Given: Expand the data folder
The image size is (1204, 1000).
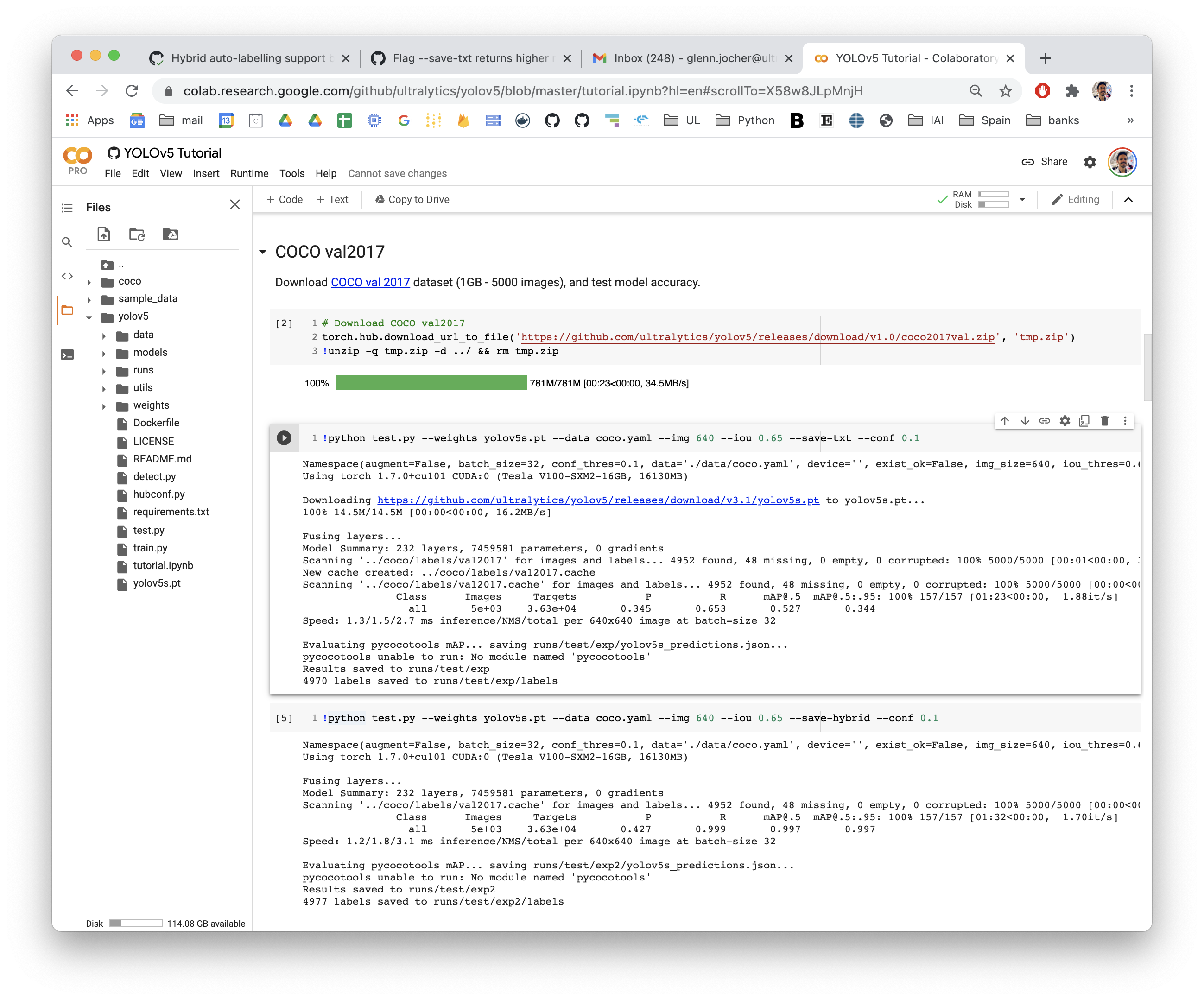Looking at the screenshot, I should [x=104, y=336].
